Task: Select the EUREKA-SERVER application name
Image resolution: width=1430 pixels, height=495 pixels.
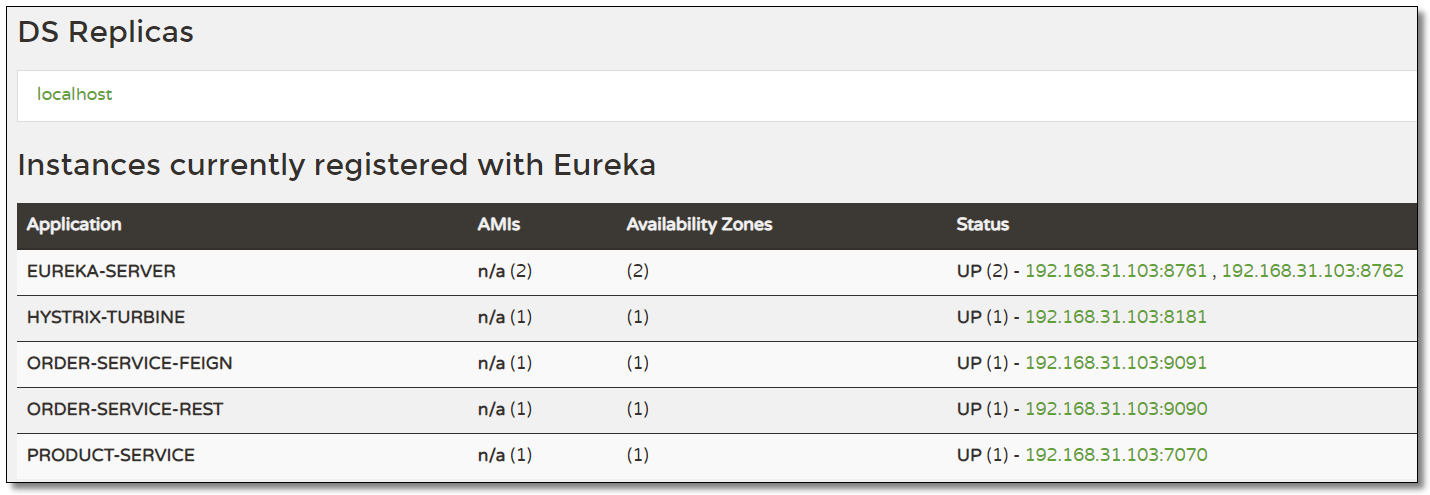Action: [x=101, y=271]
